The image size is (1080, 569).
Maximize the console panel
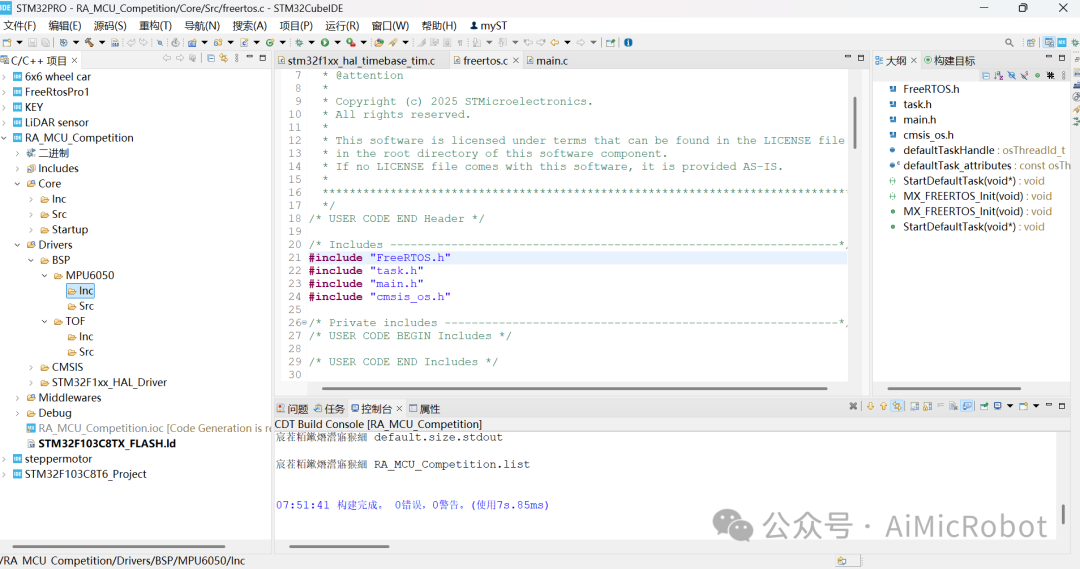pyautogui.click(x=1062, y=406)
